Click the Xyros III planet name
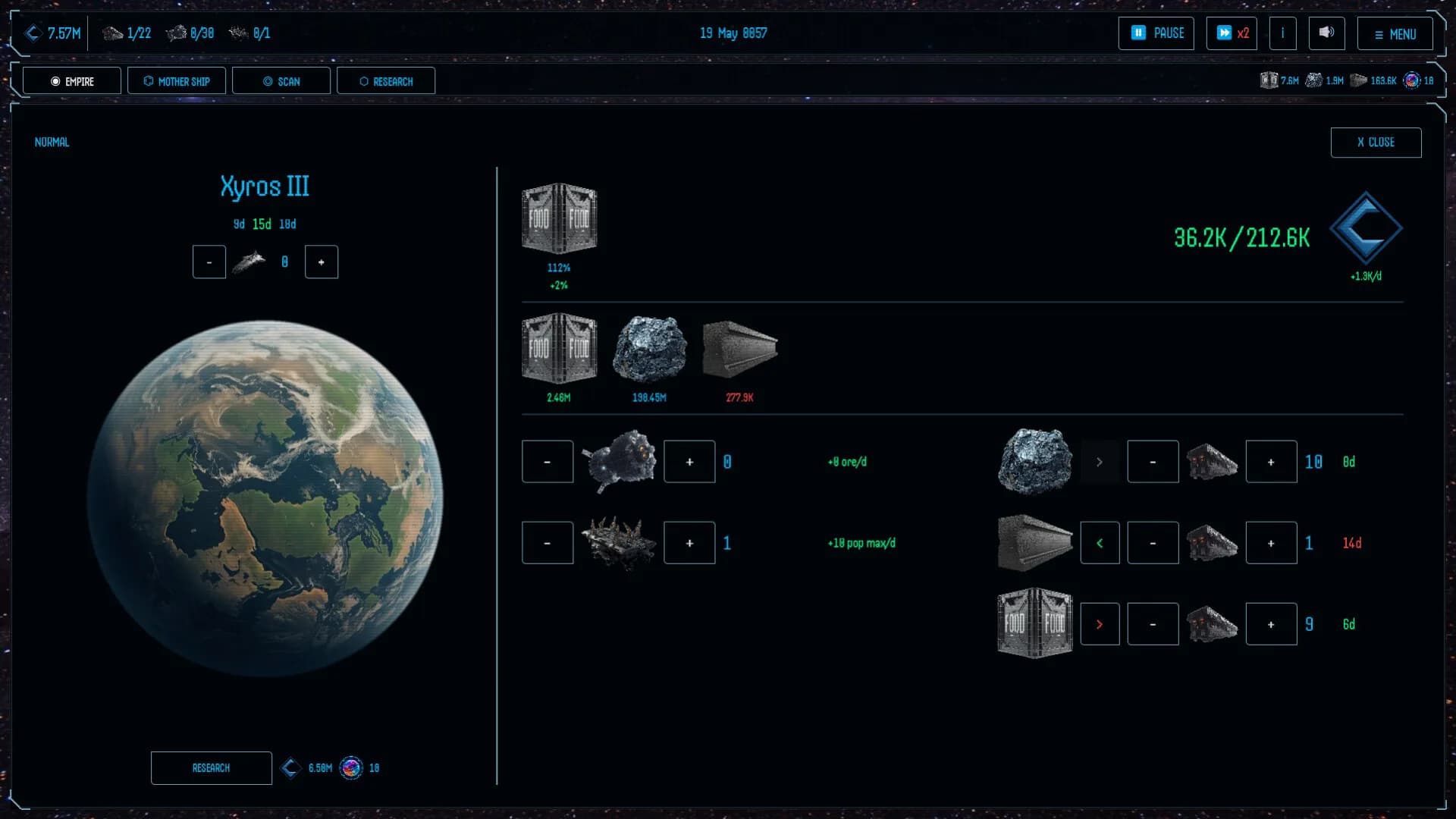The width and height of the screenshot is (1456, 819). [x=265, y=187]
